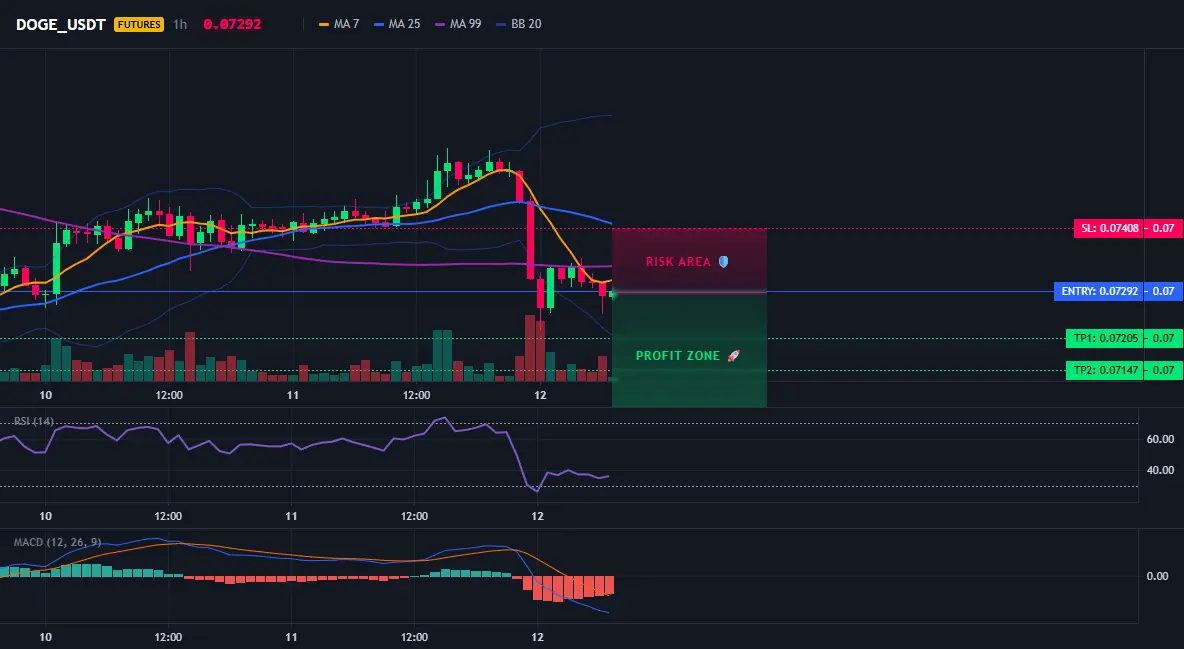Screen dimensions: 1184x649
Task: Click the SL: 0.07408 price label
Action: 1108,228
